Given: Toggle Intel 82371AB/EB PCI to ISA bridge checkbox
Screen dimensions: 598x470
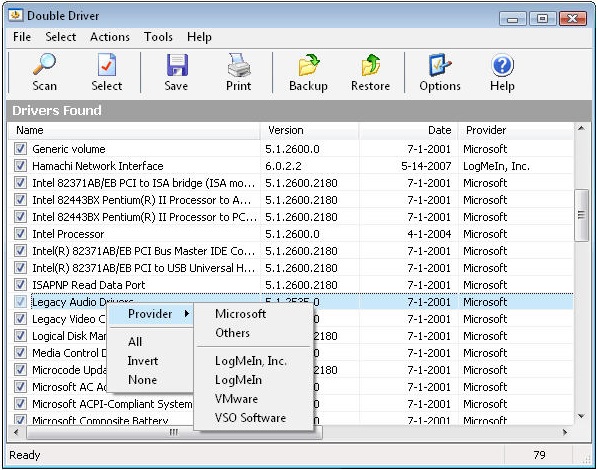Looking at the screenshot, I should (20, 183).
